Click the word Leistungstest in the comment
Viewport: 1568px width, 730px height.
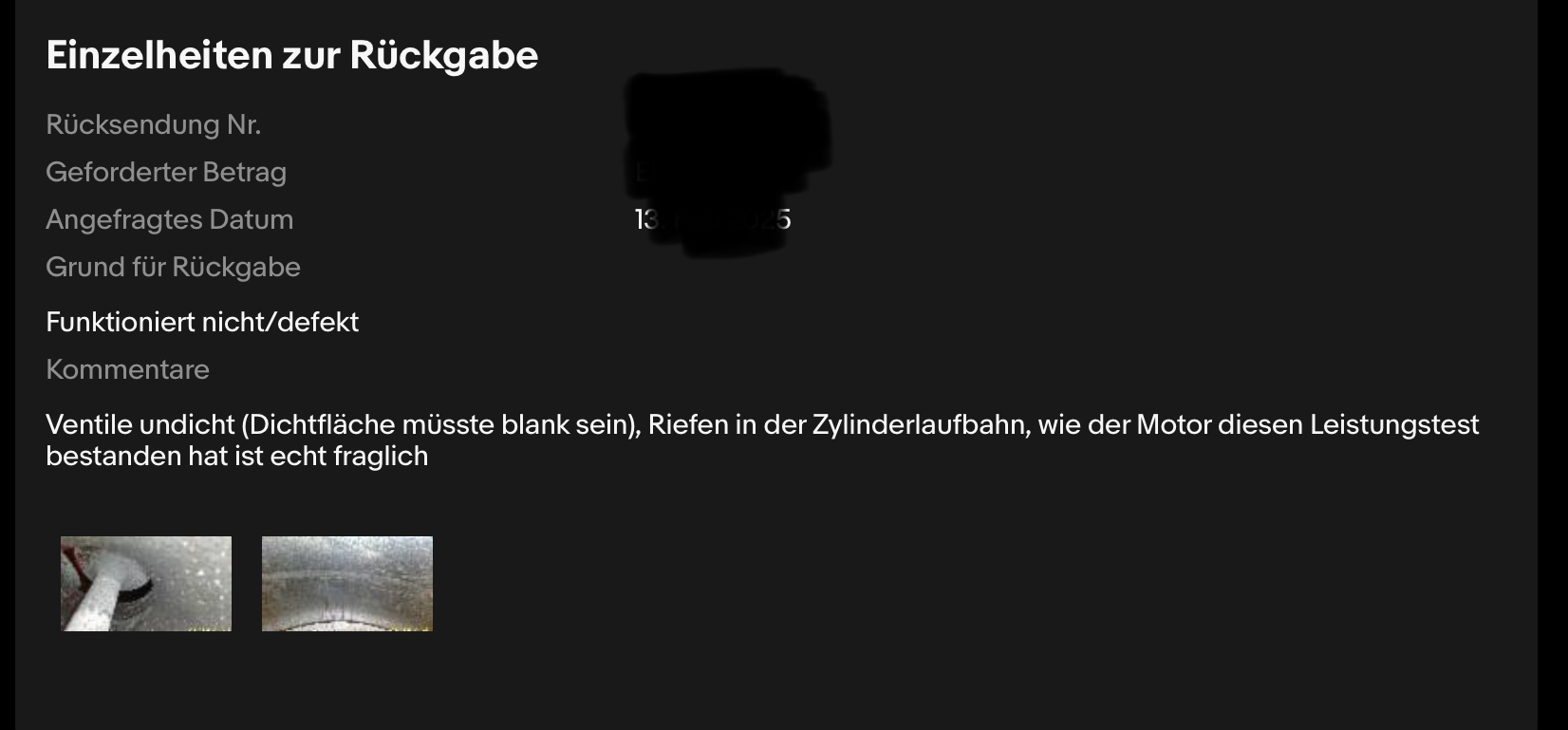[x=1394, y=424]
